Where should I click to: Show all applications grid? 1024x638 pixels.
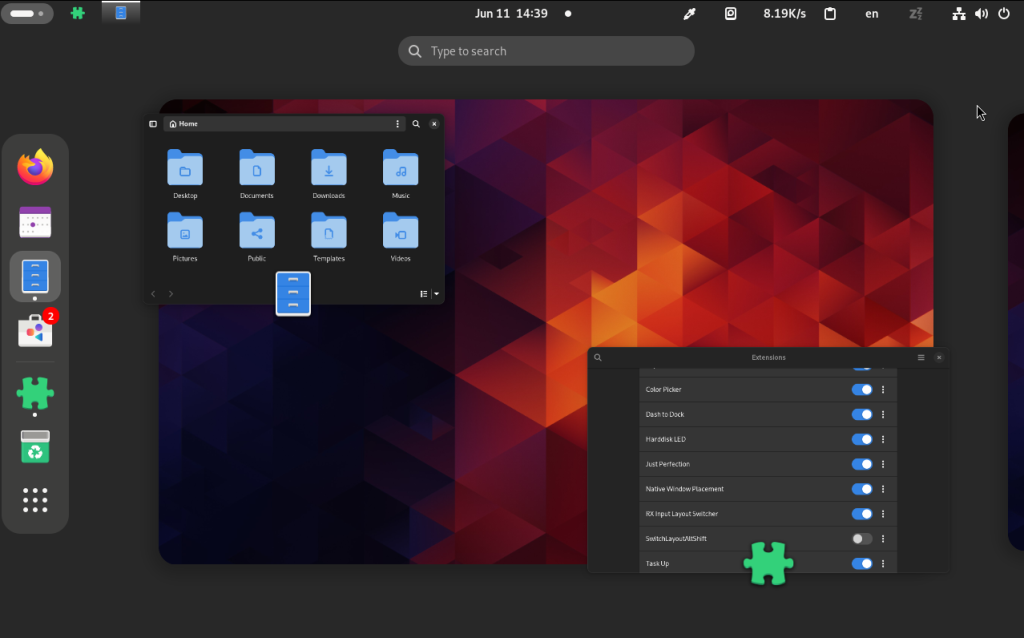35,500
